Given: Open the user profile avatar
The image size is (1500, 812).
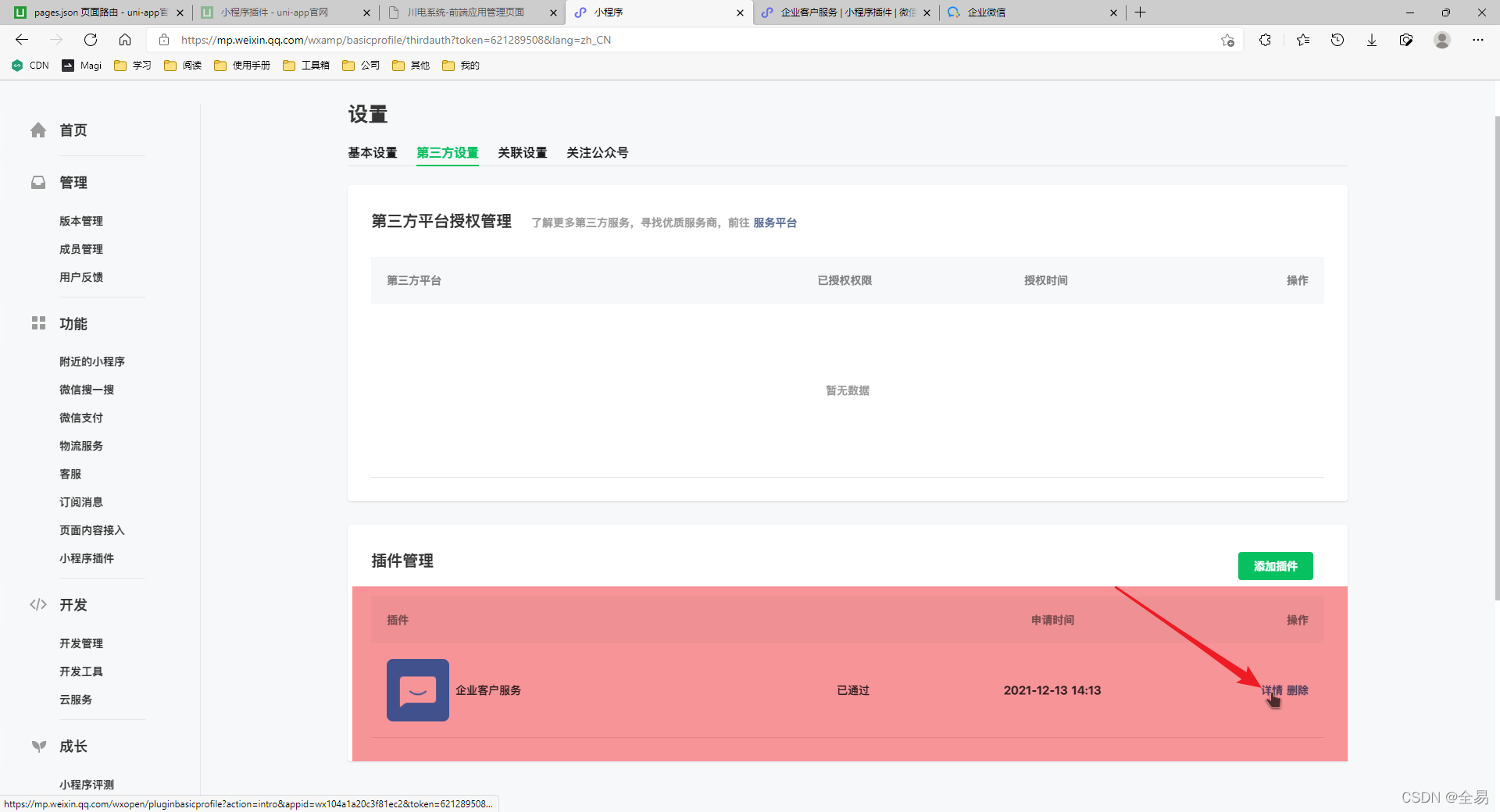Looking at the screenshot, I should (1442, 40).
